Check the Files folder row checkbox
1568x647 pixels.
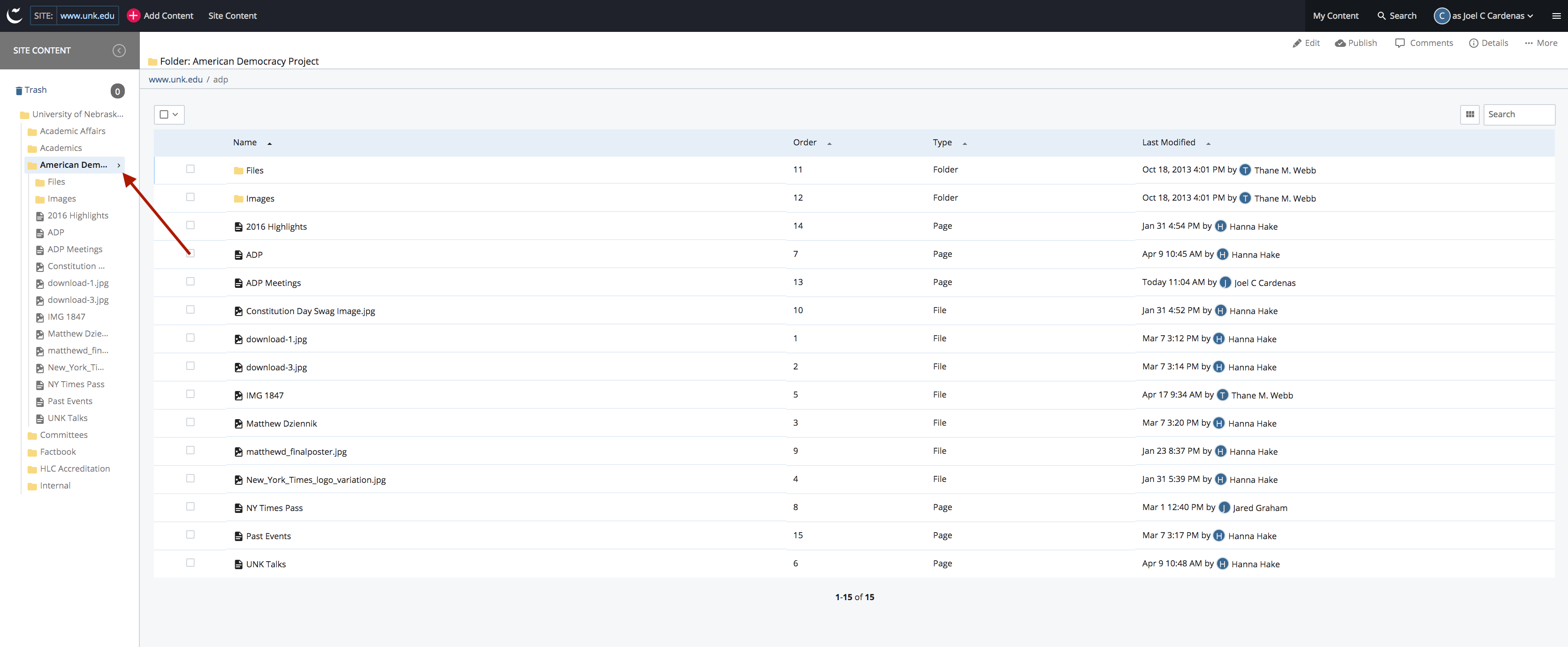(190, 169)
